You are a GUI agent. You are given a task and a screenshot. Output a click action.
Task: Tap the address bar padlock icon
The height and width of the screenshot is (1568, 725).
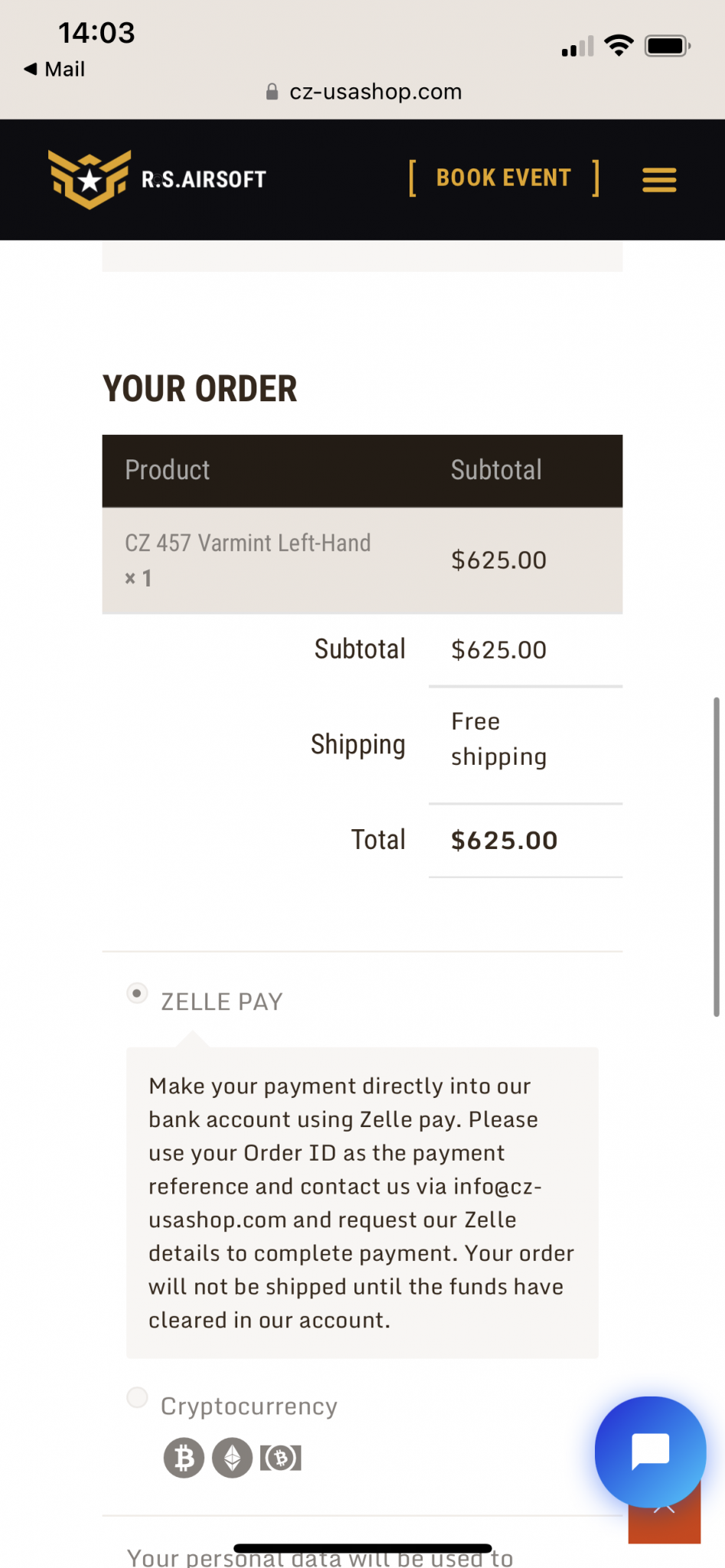[272, 92]
